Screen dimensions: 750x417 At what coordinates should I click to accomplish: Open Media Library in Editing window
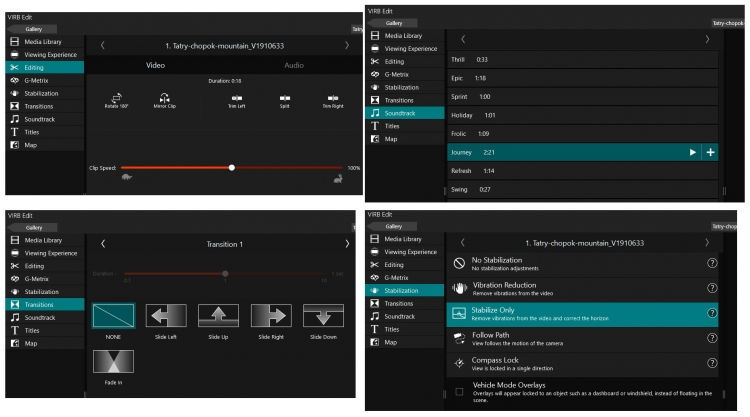[45, 42]
